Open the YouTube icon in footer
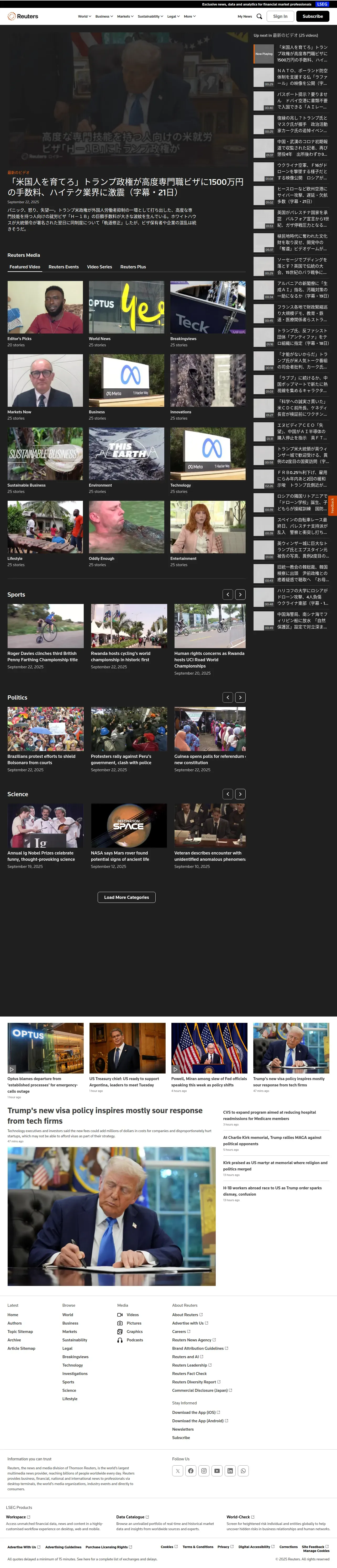The width and height of the screenshot is (337, 1568). pyautogui.click(x=217, y=1471)
